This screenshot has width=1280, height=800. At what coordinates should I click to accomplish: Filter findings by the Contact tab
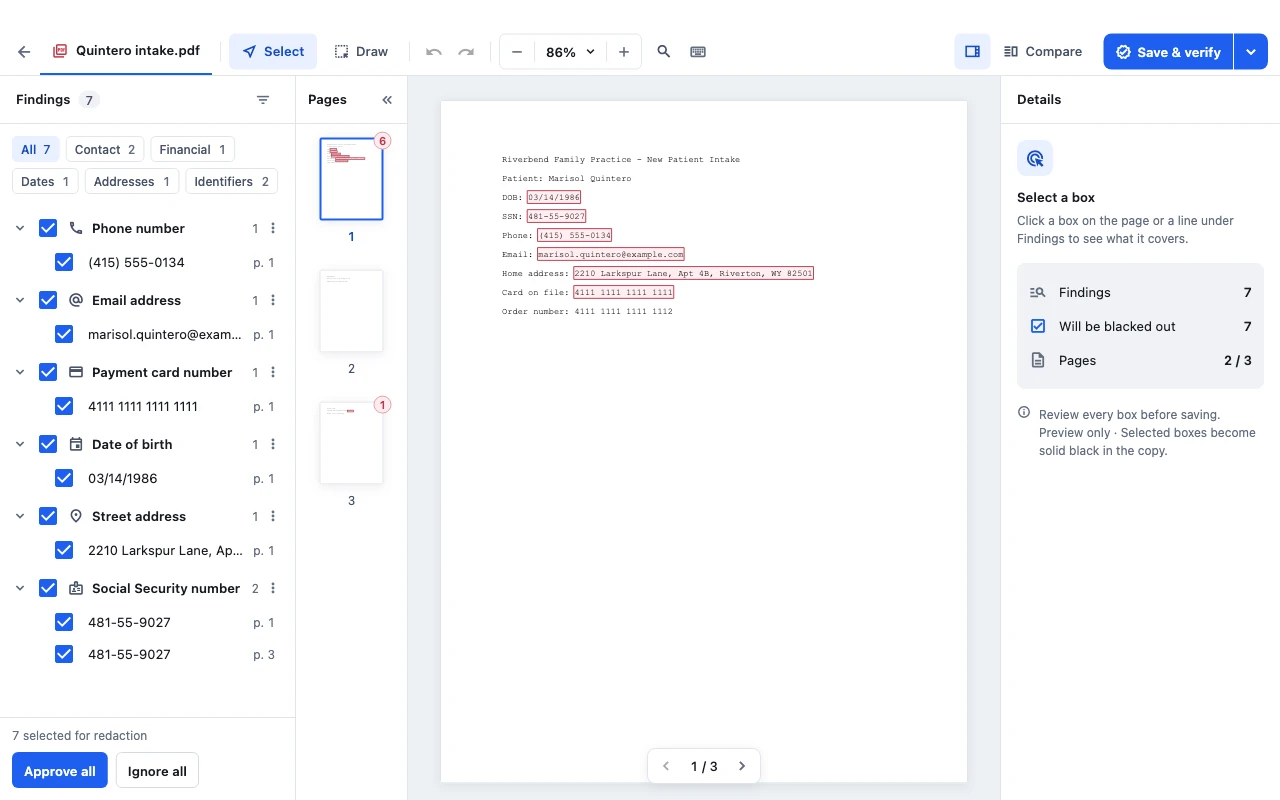point(105,150)
